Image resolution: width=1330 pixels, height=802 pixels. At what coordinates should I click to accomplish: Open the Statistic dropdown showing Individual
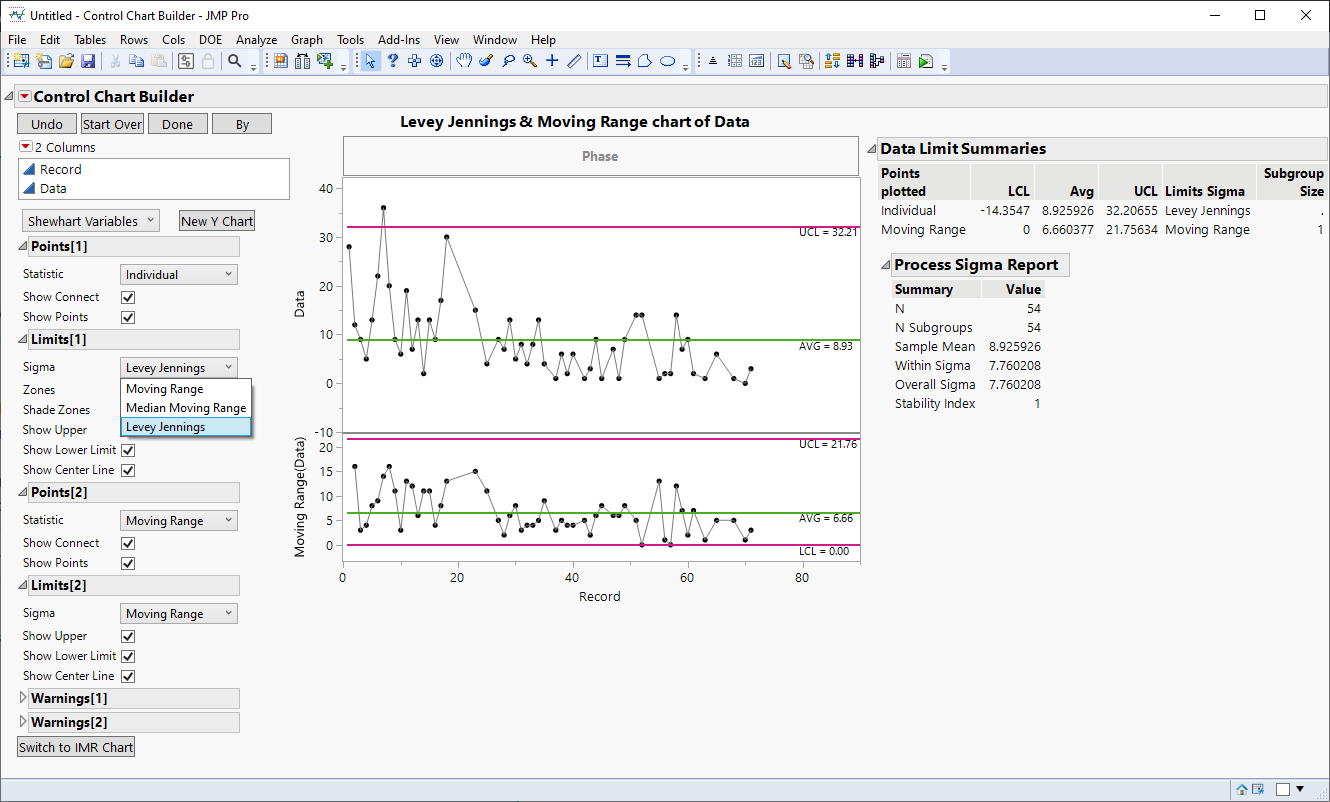pyautogui.click(x=178, y=273)
